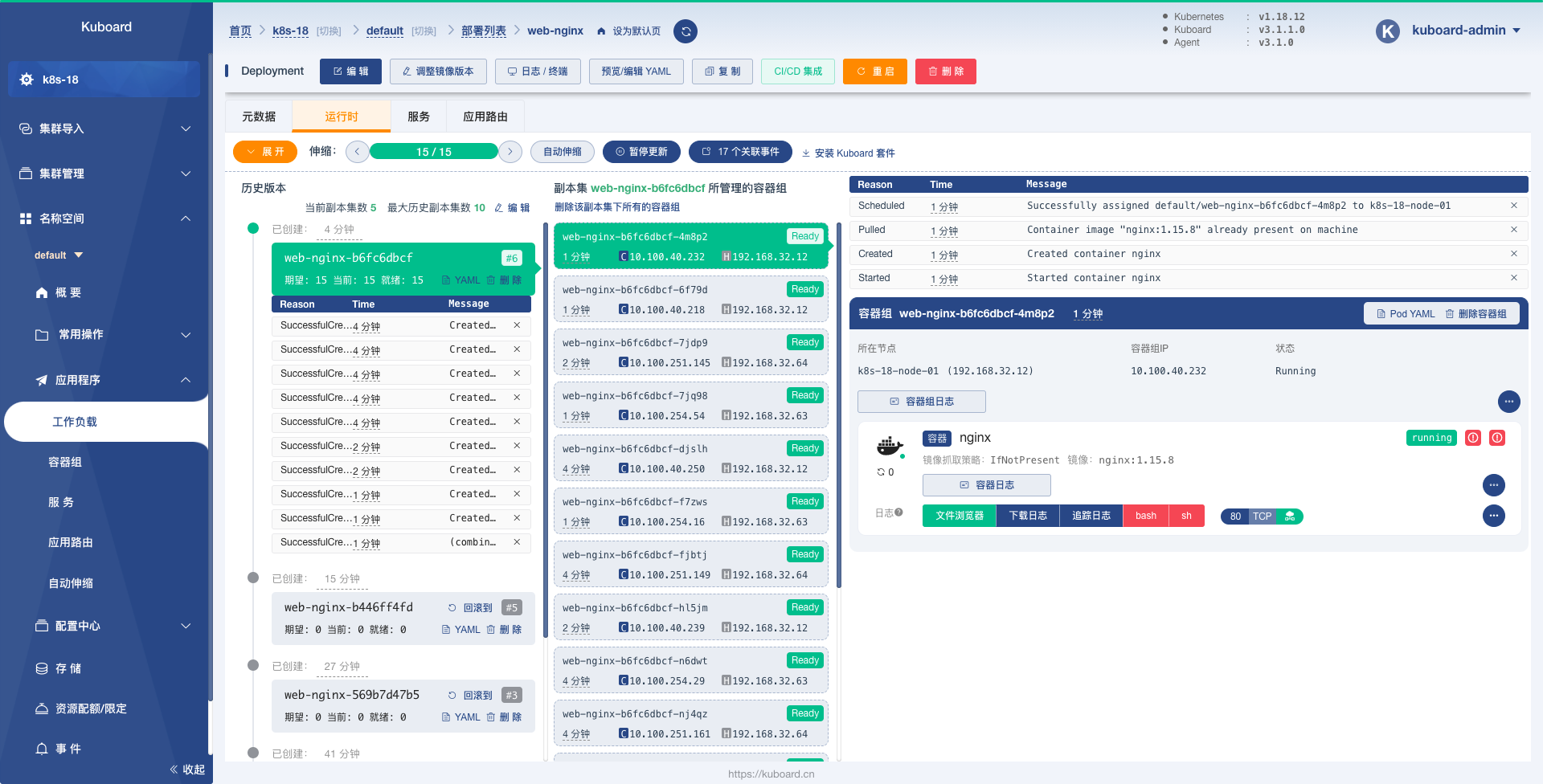This screenshot has height=784, width=1543.
Task: Click the red 删除 deployment button
Action: point(946,71)
